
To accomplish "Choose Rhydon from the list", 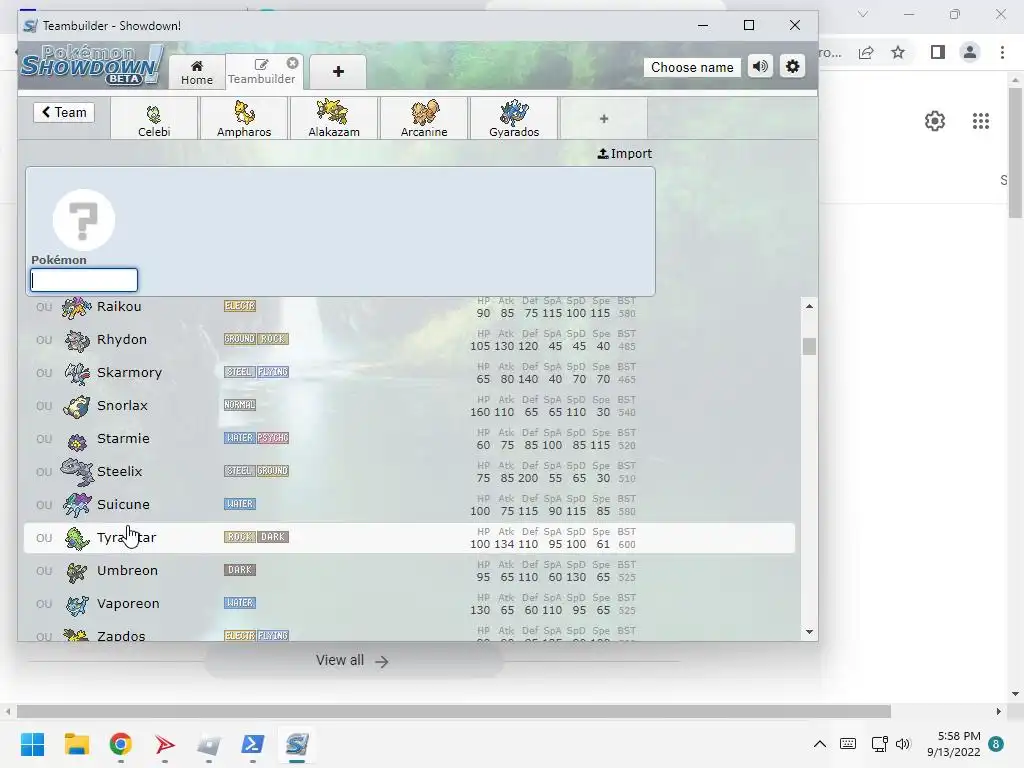I will tap(409, 340).
